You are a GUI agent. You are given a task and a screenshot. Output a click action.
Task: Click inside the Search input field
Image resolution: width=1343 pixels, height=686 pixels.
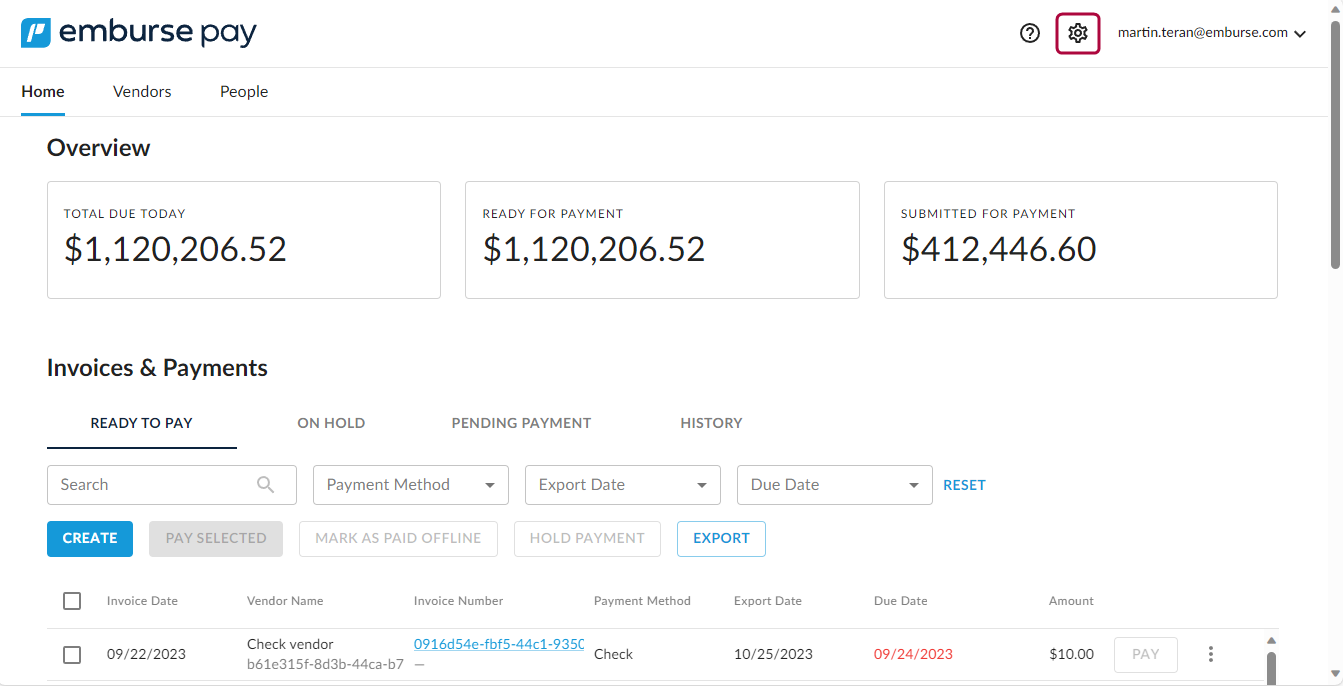point(150,484)
